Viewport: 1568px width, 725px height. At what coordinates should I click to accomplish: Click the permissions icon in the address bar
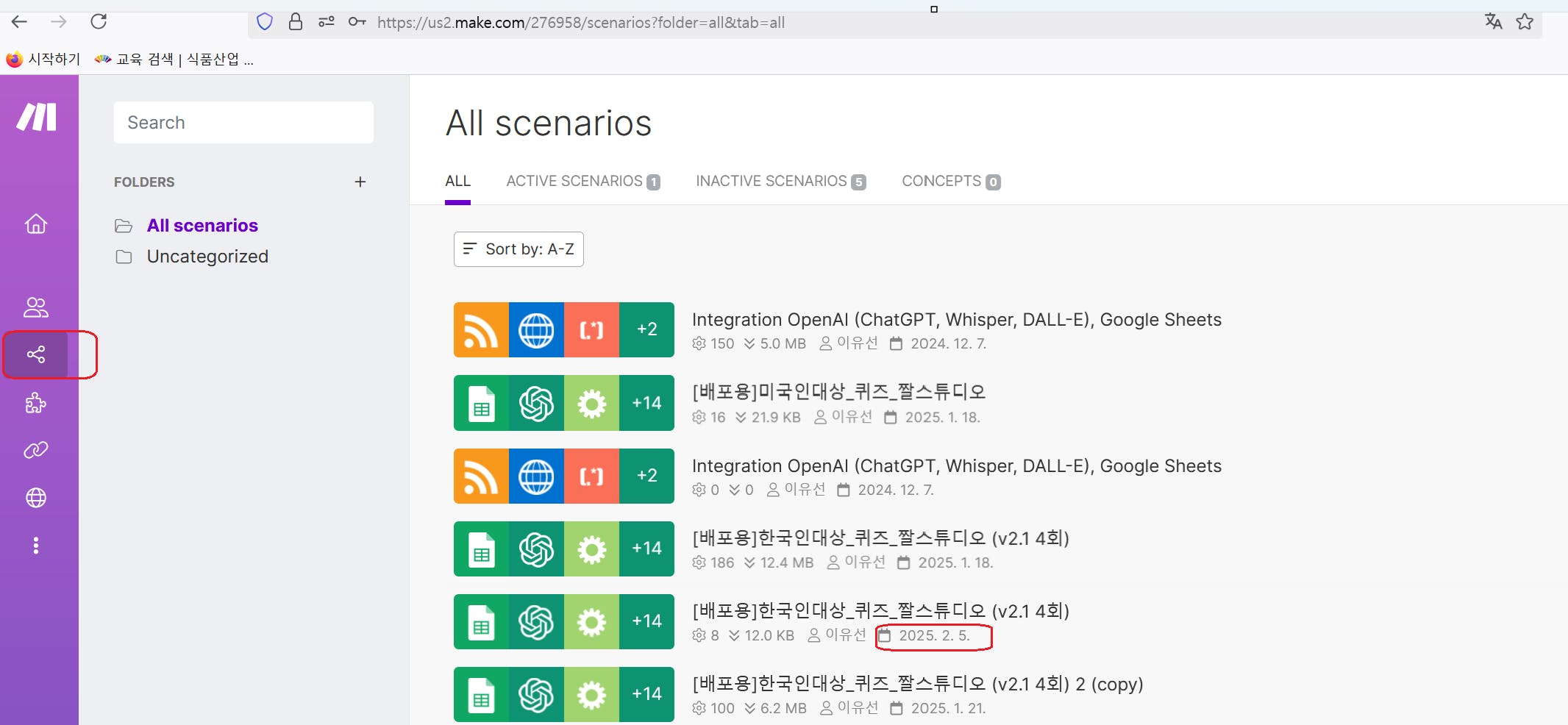tap(327, 22)
